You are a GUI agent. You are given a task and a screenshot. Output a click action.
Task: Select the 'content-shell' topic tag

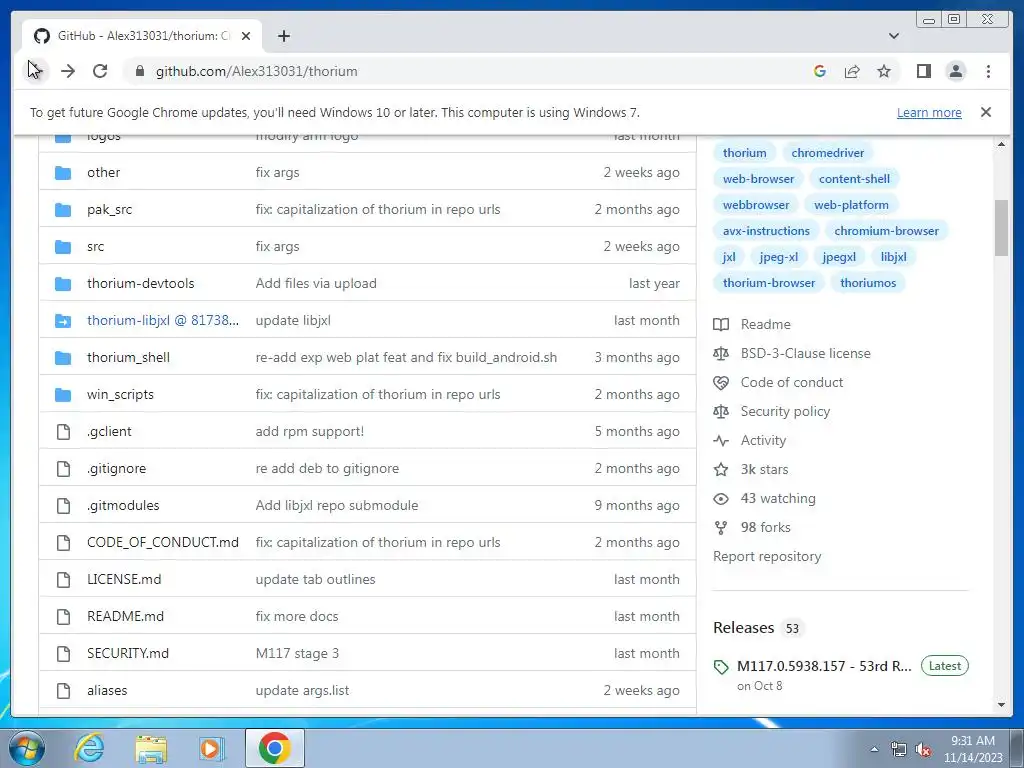click(854, 179)
